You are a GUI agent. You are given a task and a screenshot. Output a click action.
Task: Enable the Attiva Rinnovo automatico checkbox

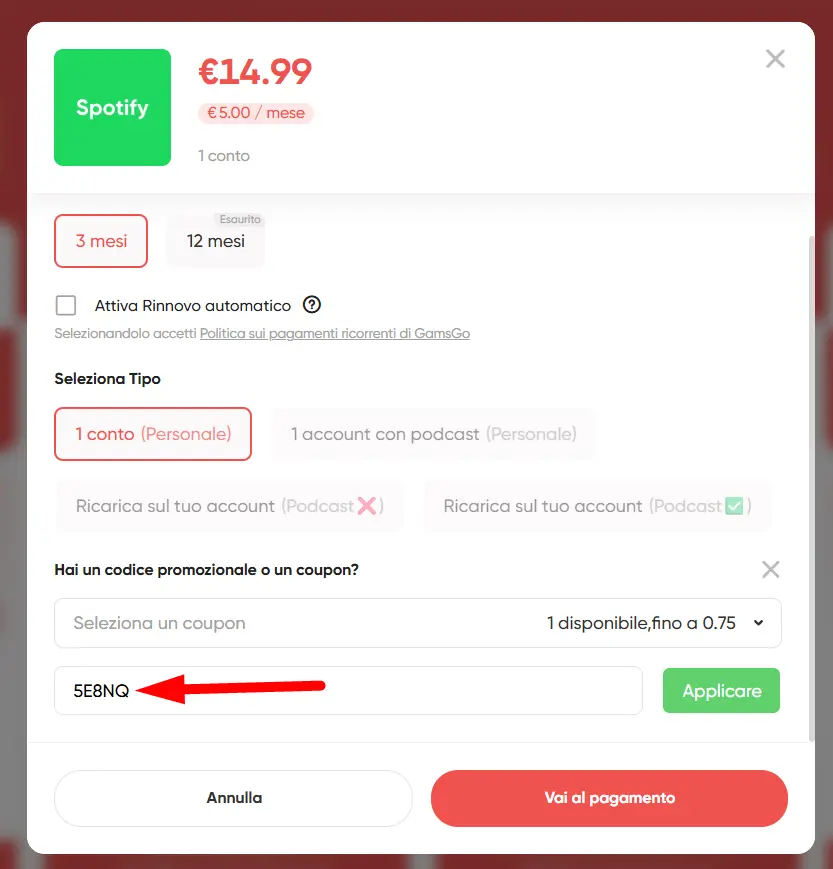pos(65,305)
